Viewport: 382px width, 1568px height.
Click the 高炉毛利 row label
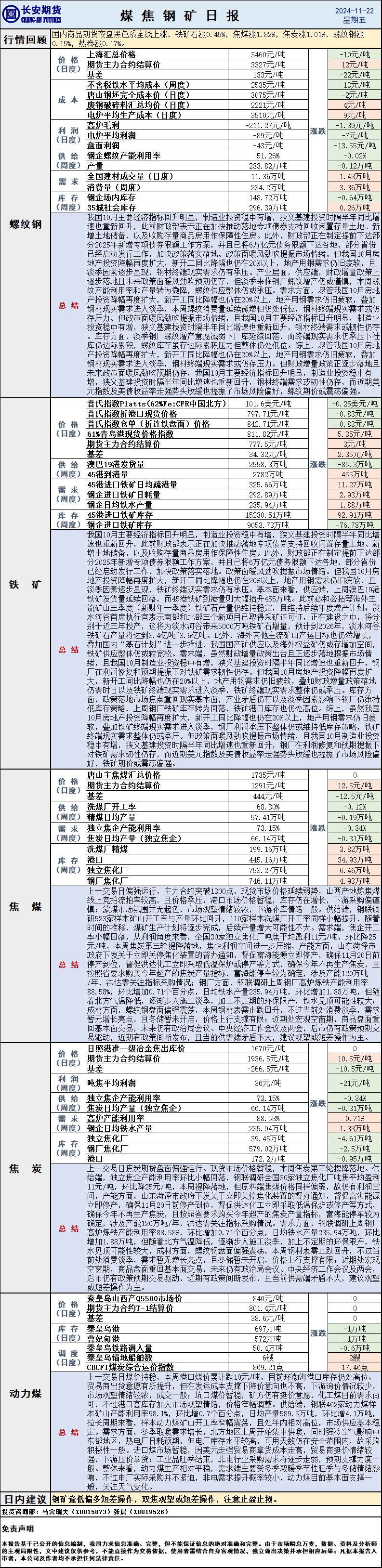(x=104, y=125)
